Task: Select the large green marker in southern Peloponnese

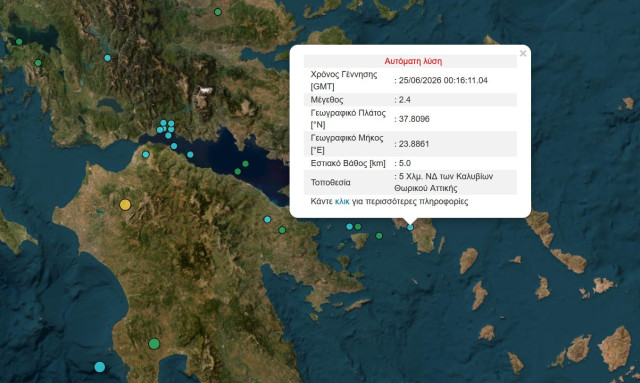Action: pyautogui.click(x=154, y=343)
